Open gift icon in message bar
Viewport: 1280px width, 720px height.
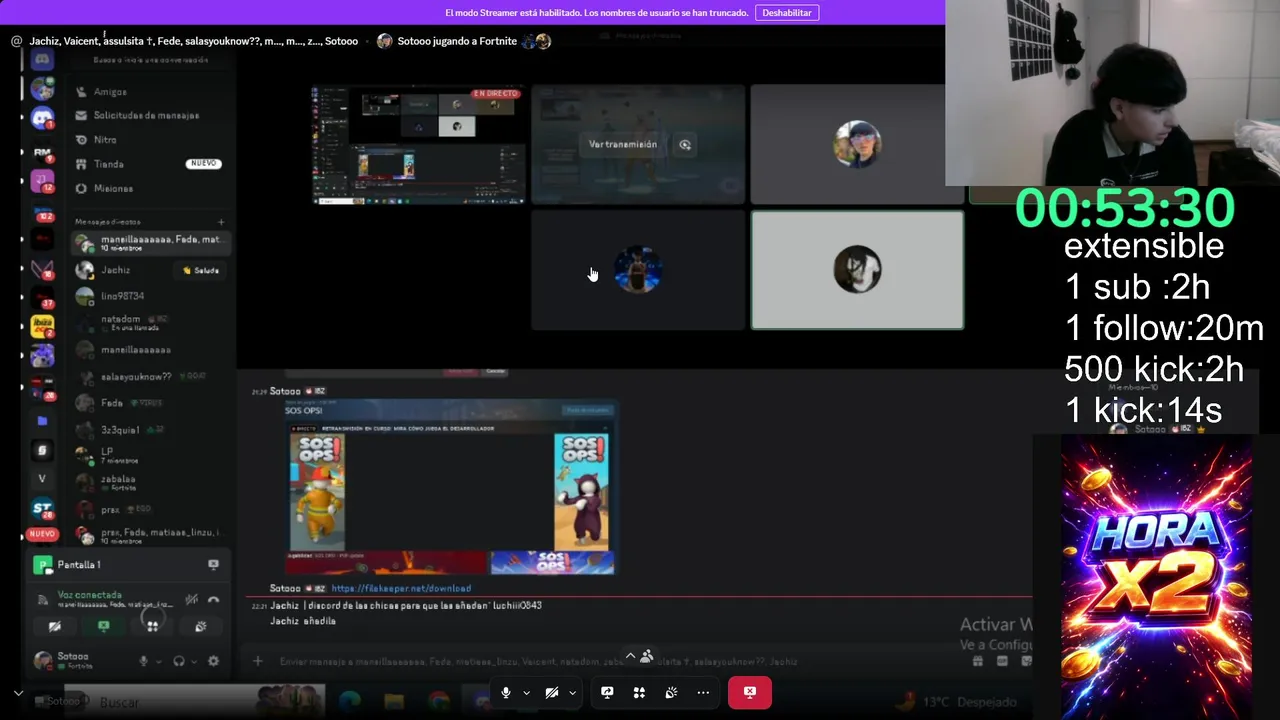click(978, 661)
